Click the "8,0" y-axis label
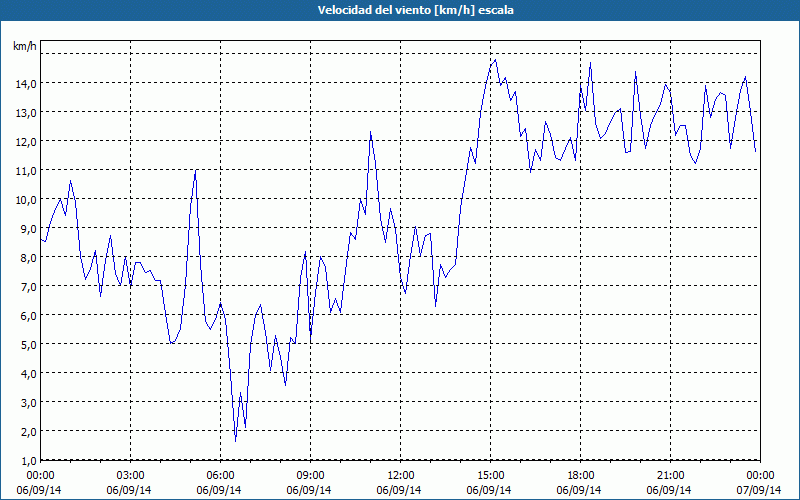Image resolution: width=800 pixels, height=500 pixels. pos(27,258)
